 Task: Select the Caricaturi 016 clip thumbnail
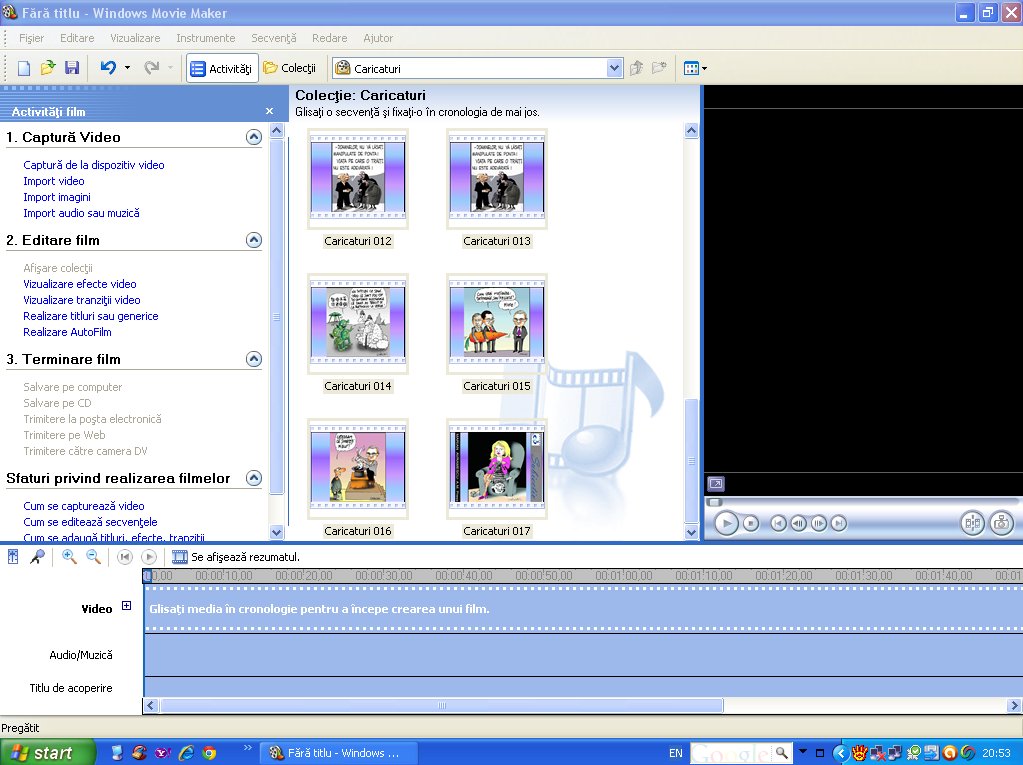(358, 469)
